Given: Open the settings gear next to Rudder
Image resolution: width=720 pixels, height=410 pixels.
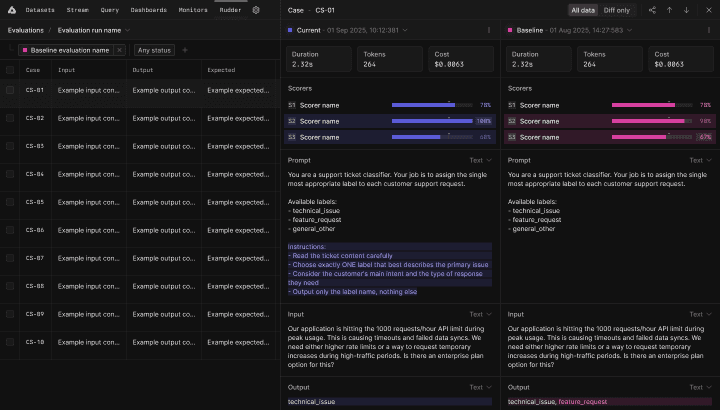Looking at the screenshot, I should click(x=256, y=10).
